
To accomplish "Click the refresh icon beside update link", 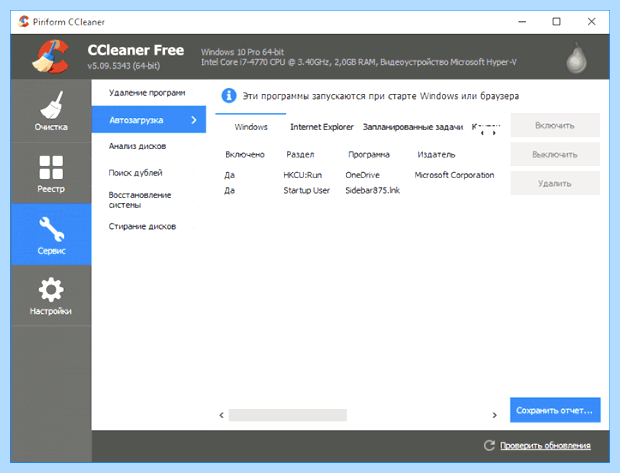I will tap(489, 445).
